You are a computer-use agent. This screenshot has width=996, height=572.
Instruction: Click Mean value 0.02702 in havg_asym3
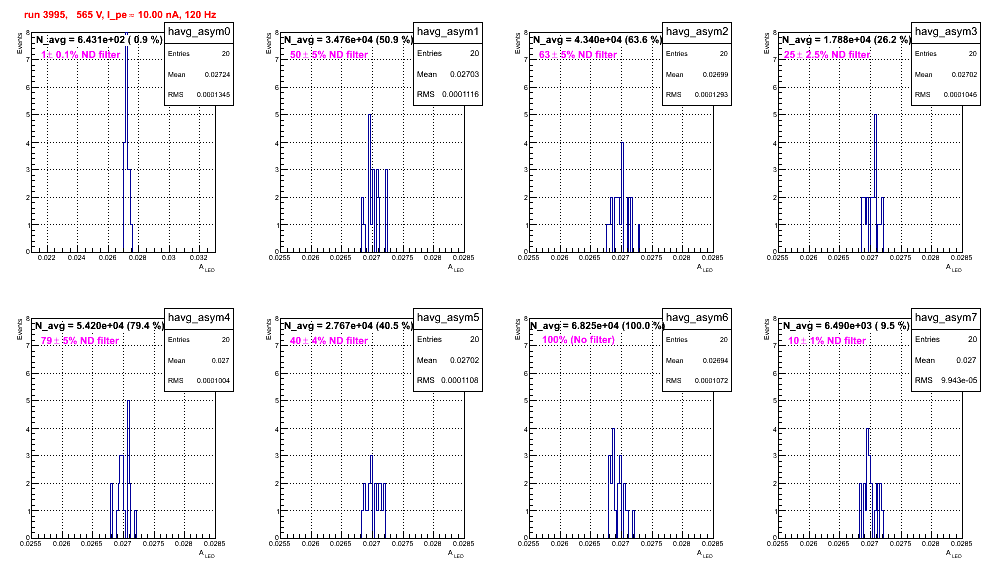964,74
